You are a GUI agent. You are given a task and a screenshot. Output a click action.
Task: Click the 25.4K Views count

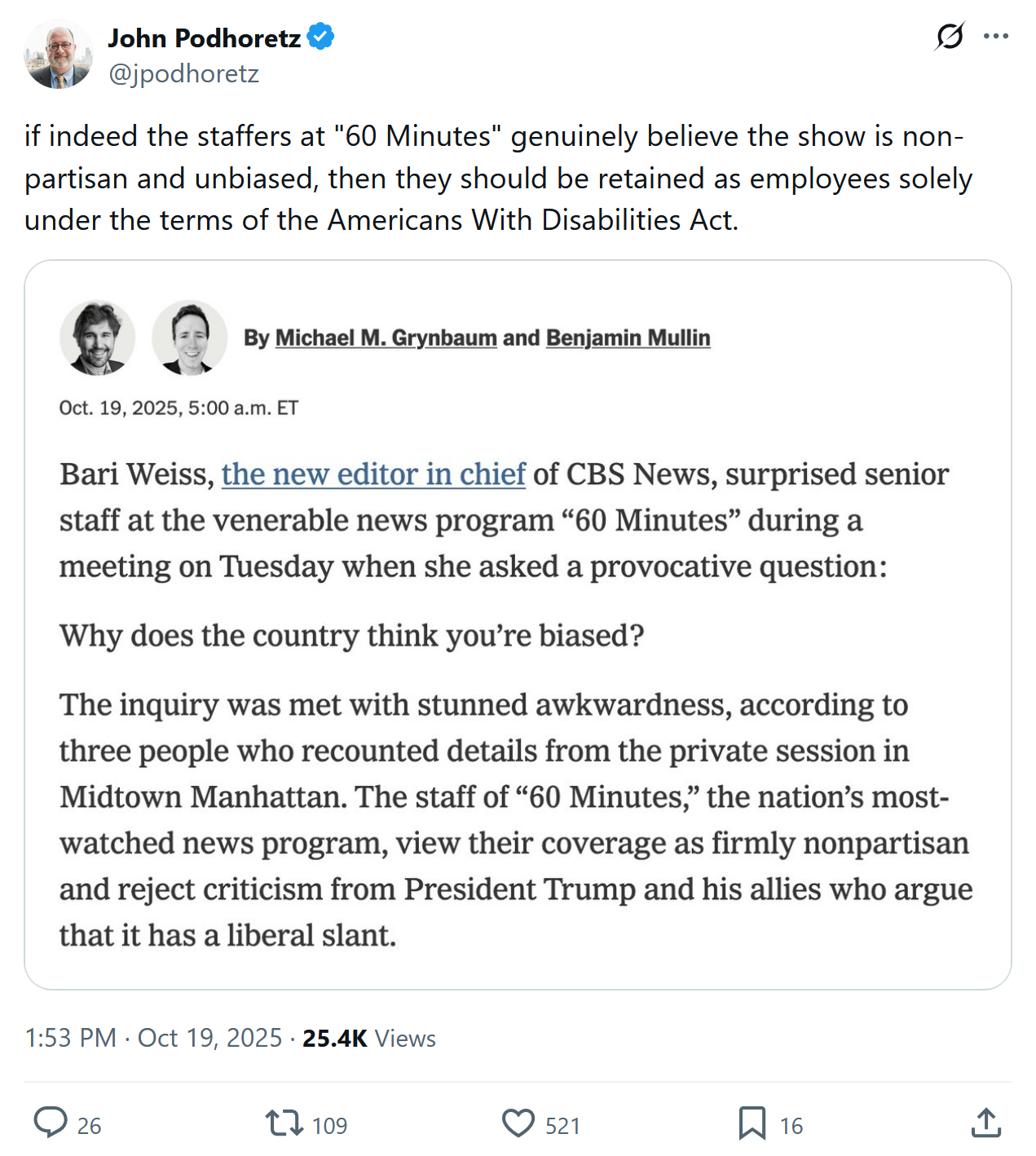coord(368,1038)
